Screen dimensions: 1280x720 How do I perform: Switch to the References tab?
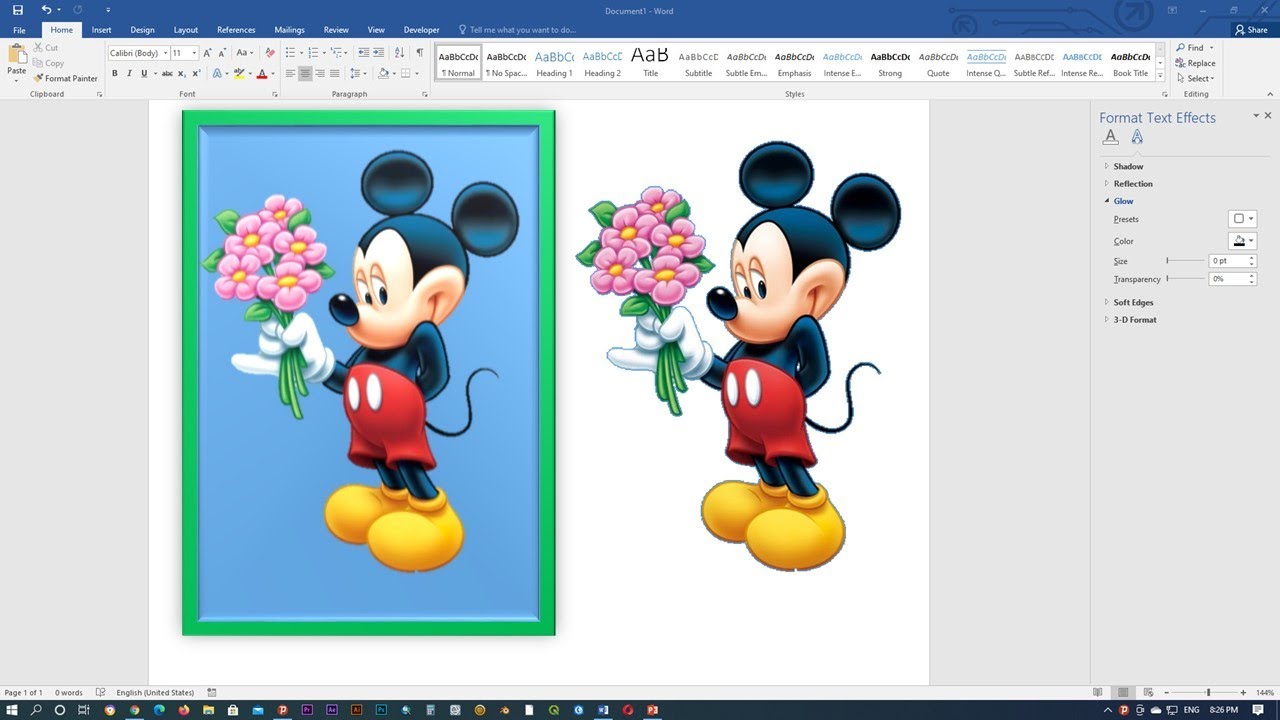click(x=236, y=30)
